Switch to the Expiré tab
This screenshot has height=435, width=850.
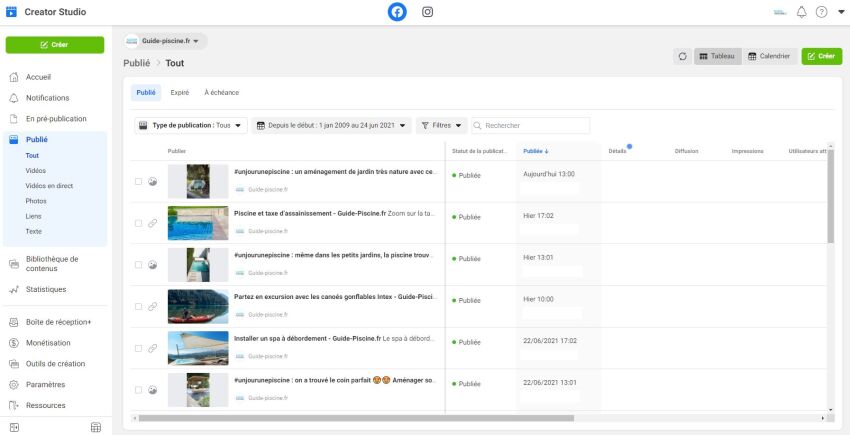click(180, 92)
